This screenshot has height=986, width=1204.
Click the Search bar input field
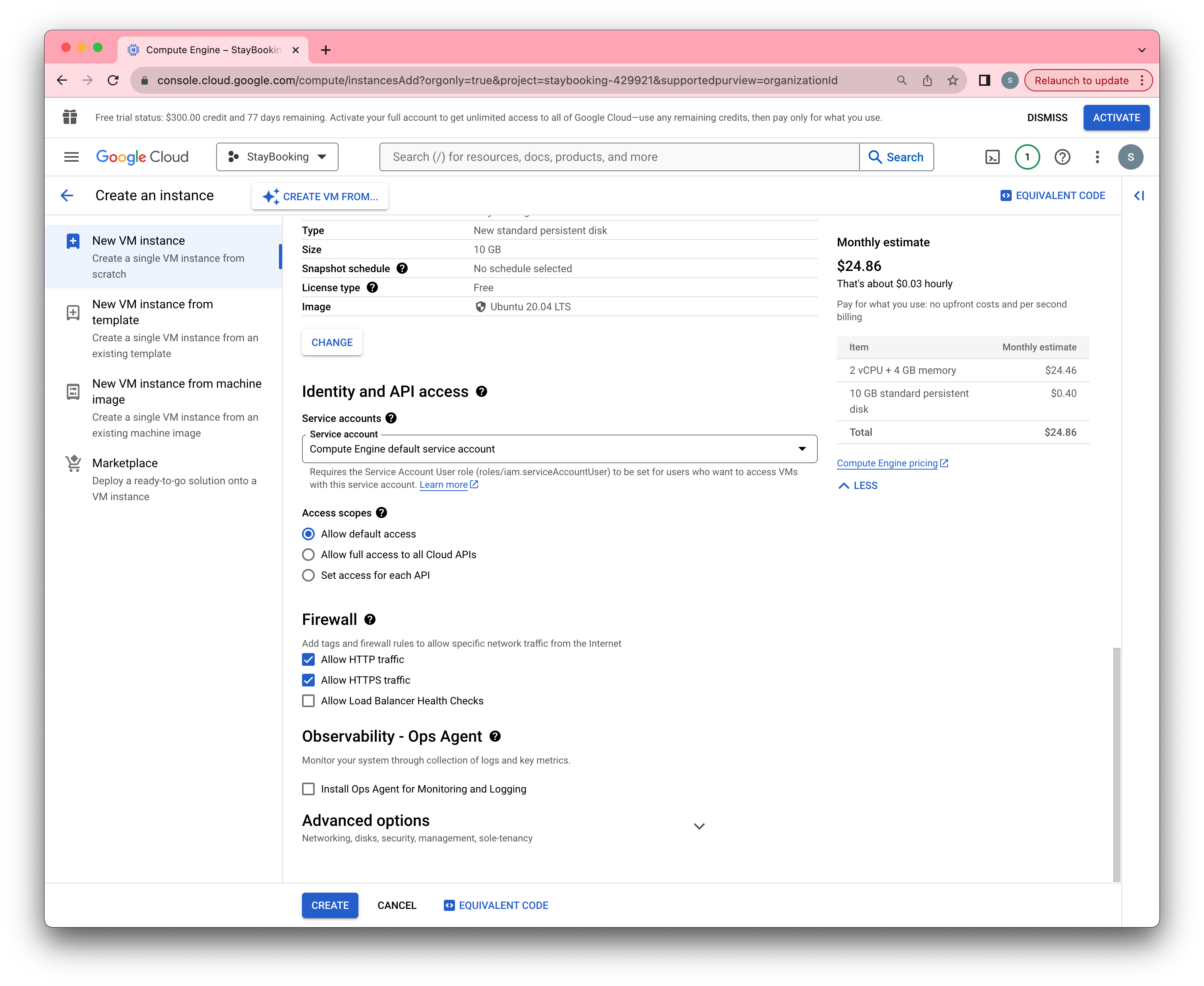(x=619, y=157)
